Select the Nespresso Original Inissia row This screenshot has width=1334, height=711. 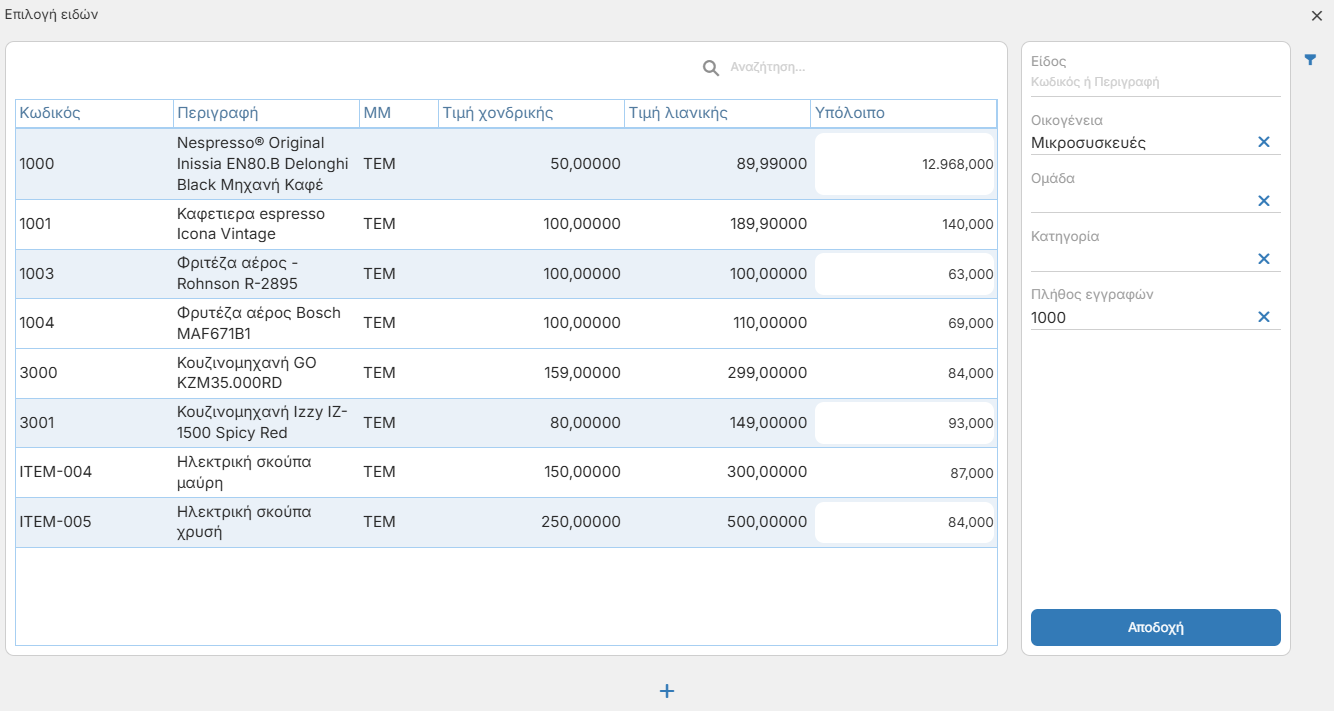[506, 164]
